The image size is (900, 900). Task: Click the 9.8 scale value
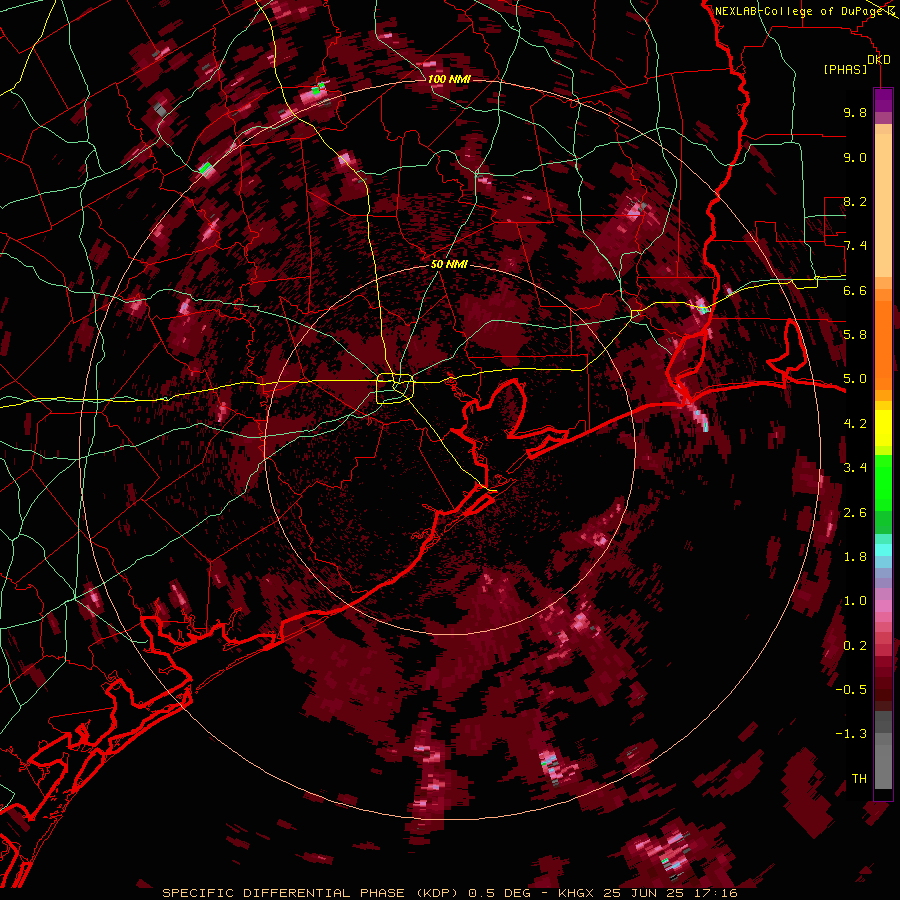(855, 112)
